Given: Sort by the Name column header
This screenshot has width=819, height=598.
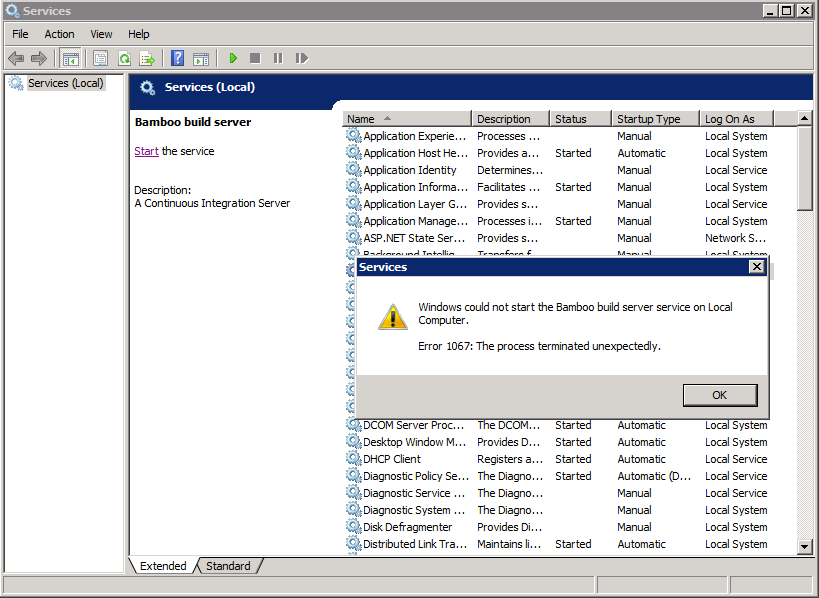Looking at the screenshot, I should [407, 119].
